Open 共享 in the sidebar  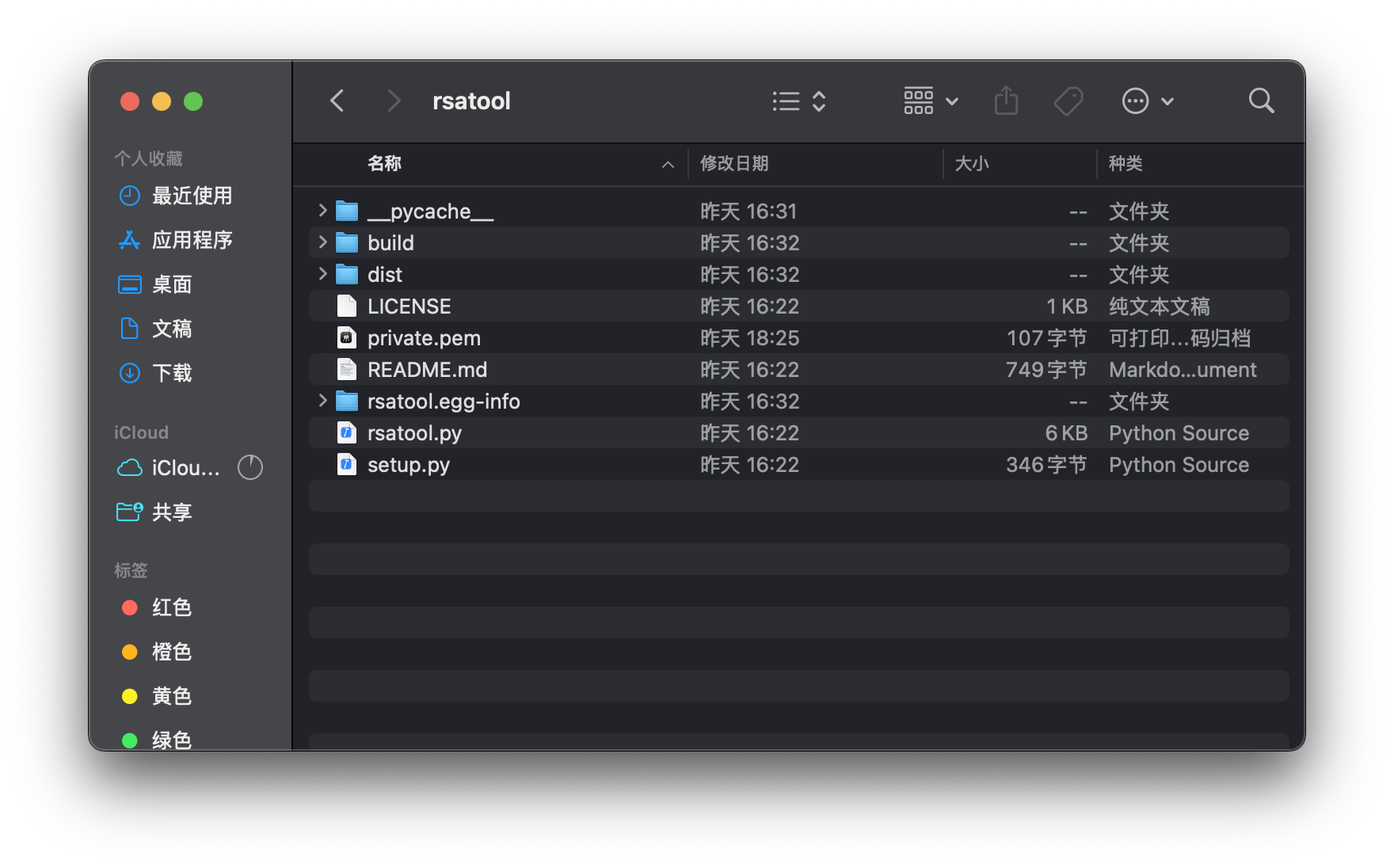[155, 512]
